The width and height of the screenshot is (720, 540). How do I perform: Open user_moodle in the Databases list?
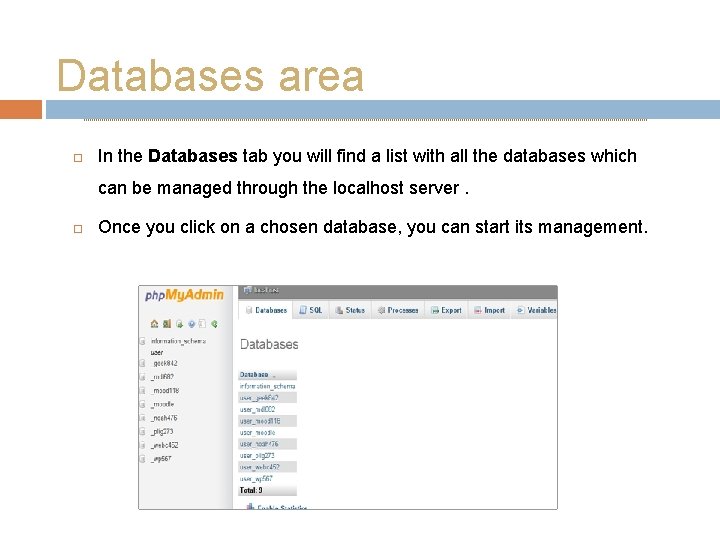(x=257, y=433)
